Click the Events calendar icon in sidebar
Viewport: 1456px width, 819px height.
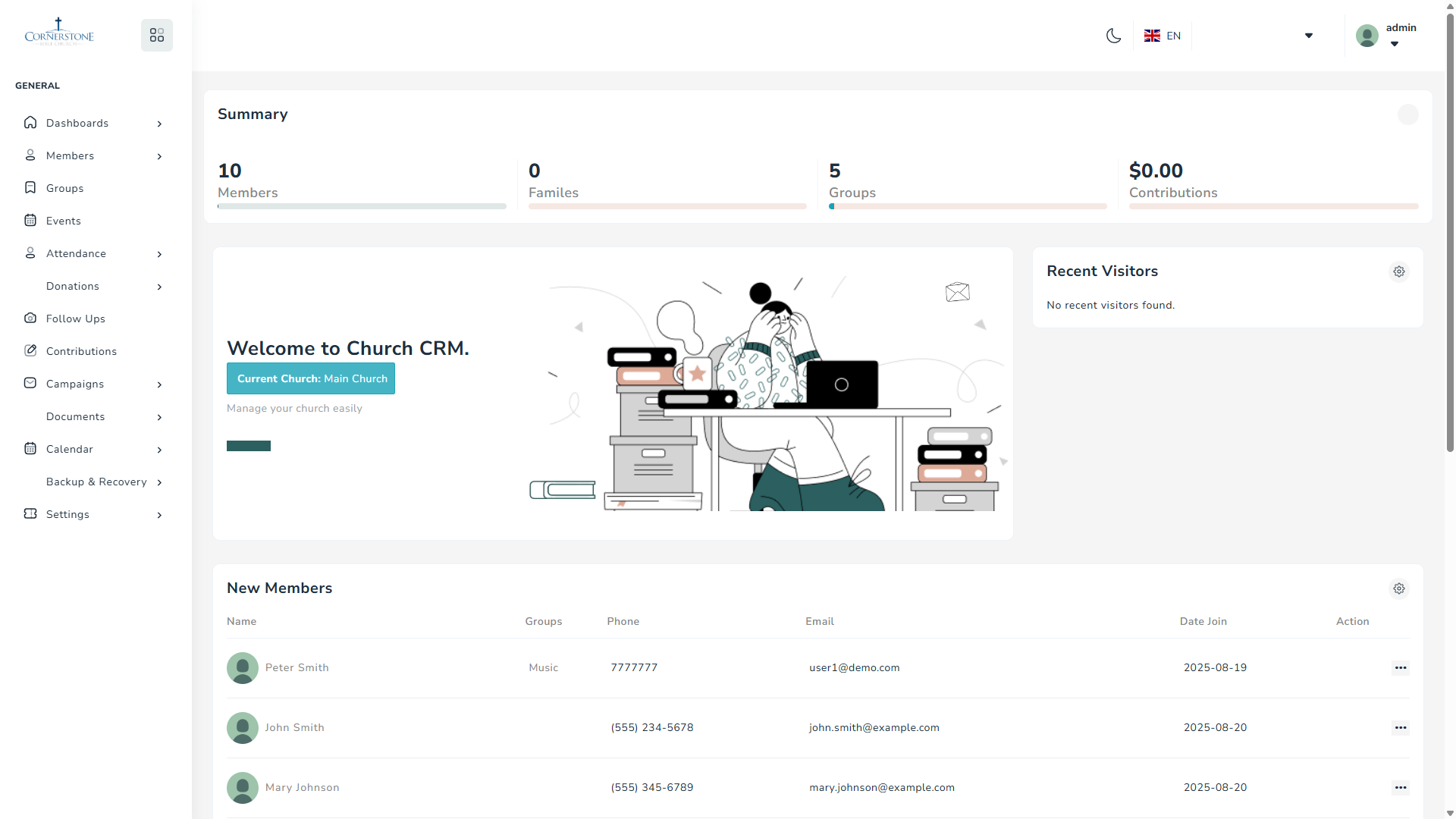[x=30, y=221]
